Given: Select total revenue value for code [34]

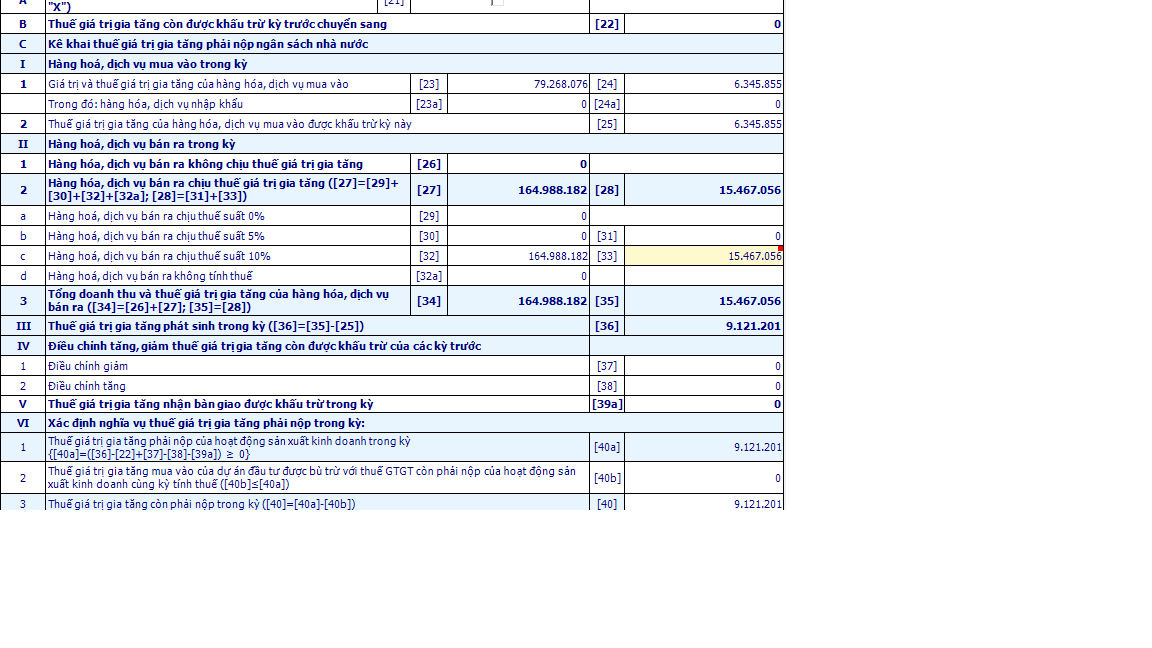Looking at the screenshot, I should [518, 300].
